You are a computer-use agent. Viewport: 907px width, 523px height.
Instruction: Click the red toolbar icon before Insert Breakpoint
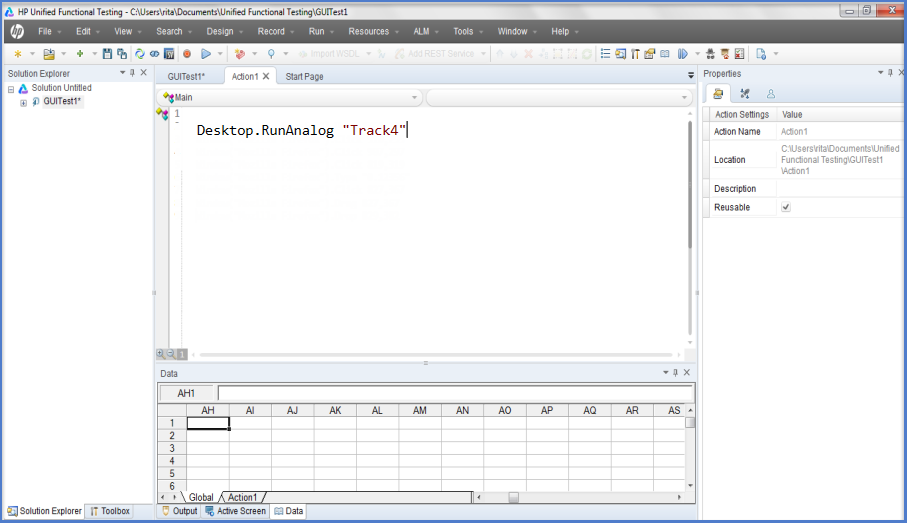click(x=239, y=54)
